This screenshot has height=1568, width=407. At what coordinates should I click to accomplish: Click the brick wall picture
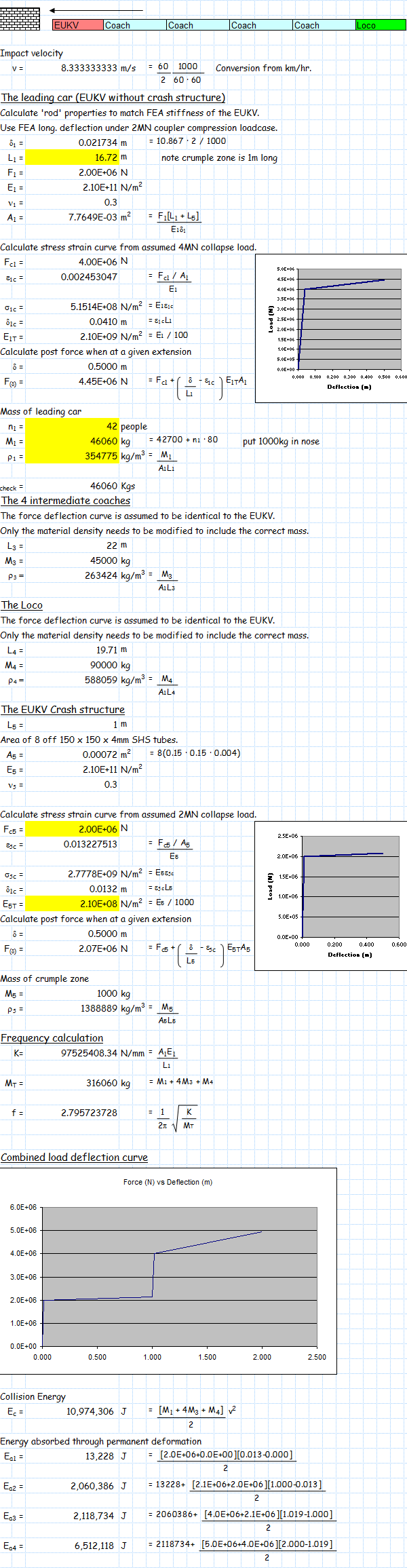pyautogui.click(x=20, y=18)
